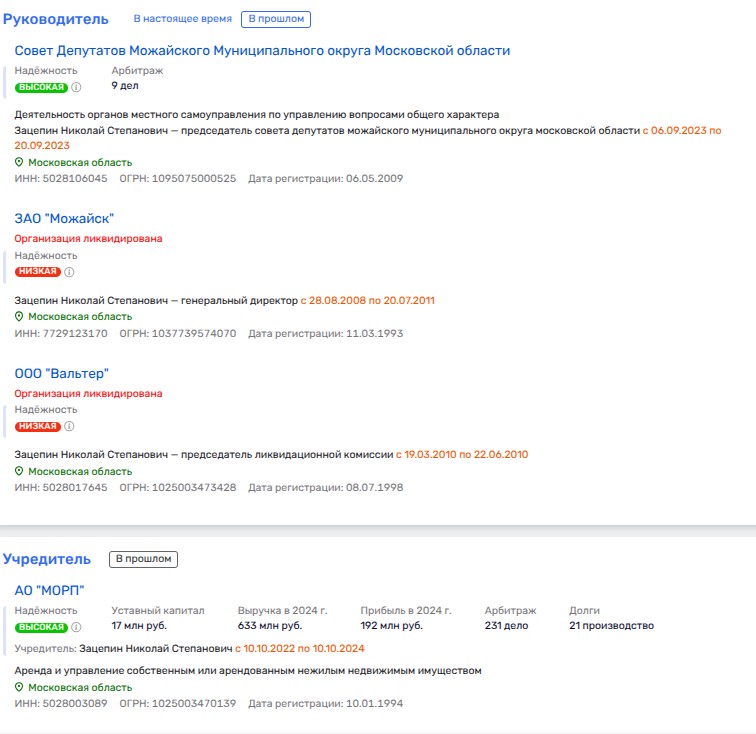756x734 pixels.
Task: Click location pin icon under Совет Депутатов entry
Action: point(19,162)
